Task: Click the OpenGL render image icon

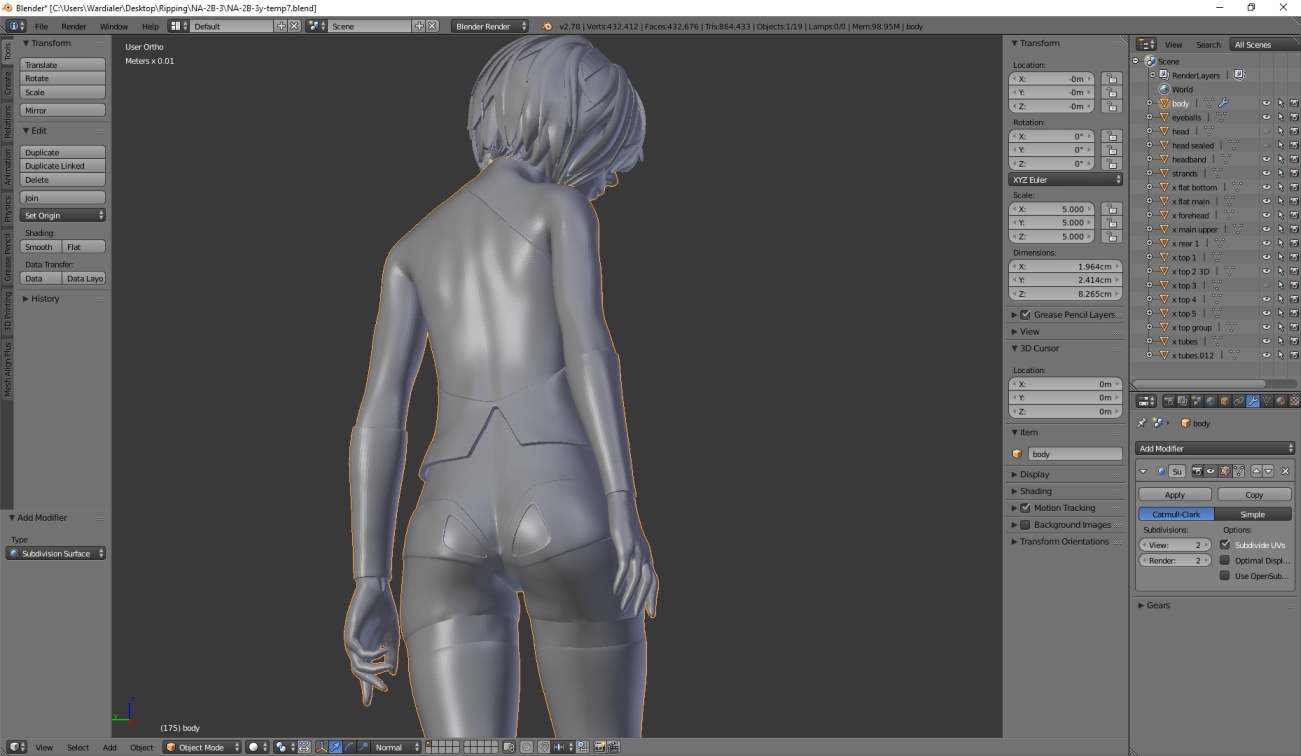Action: point(600,747)
